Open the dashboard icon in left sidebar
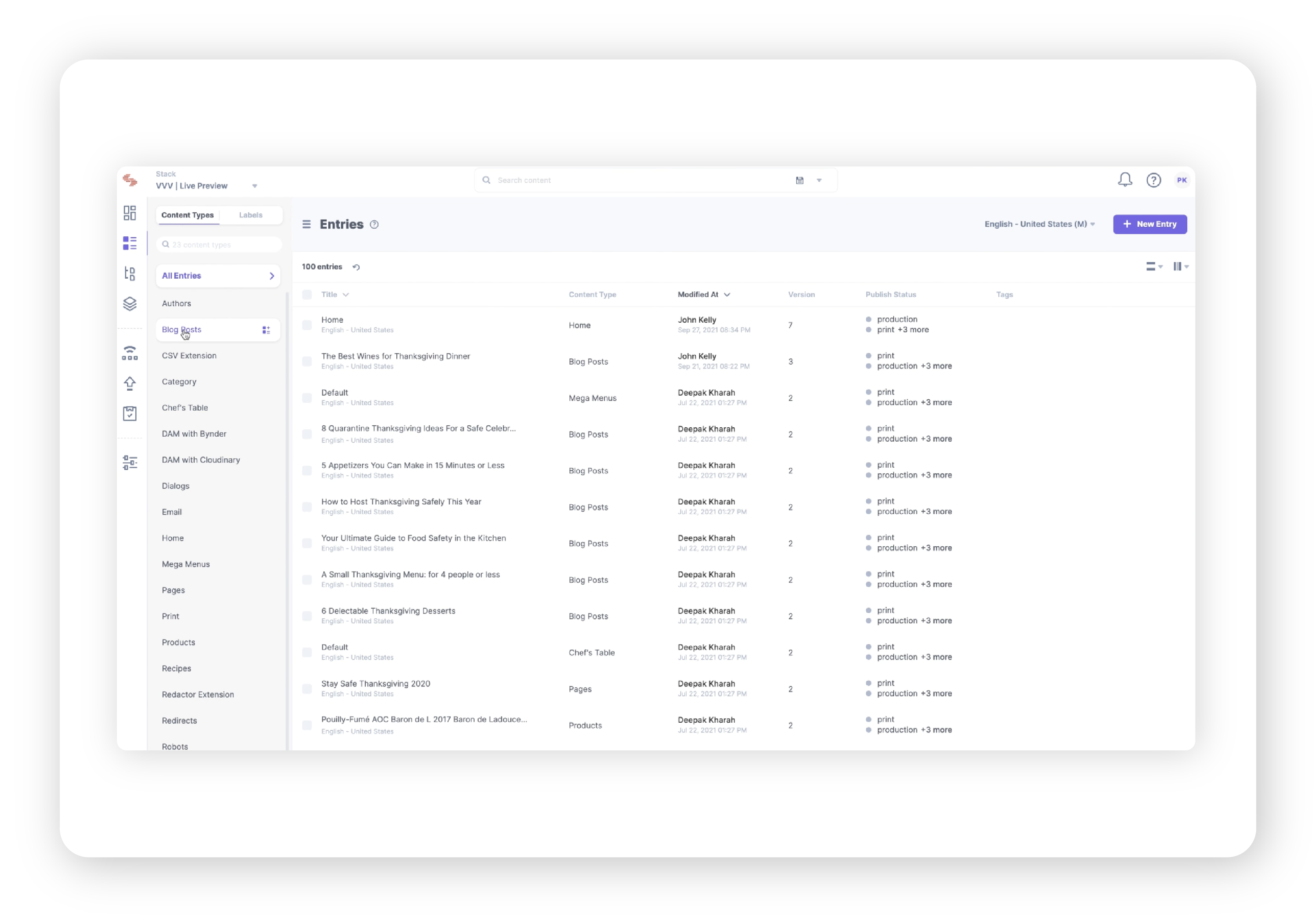 coord(130,213)
